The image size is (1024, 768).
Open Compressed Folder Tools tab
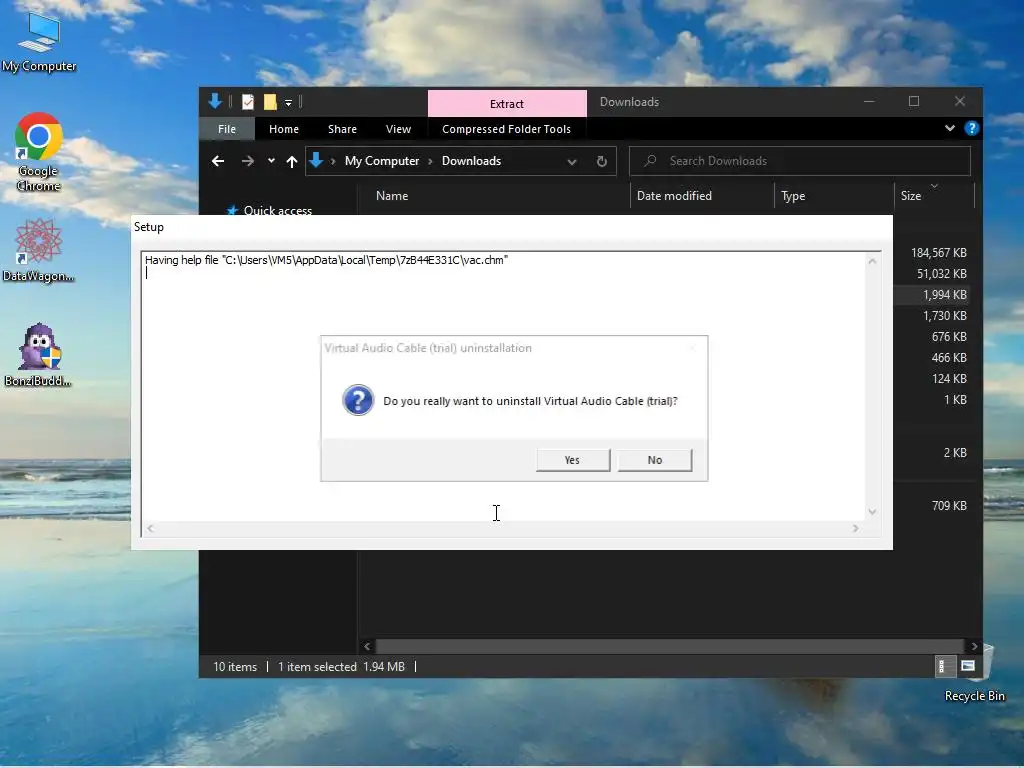pyautogui.click(x=506, y=129)
